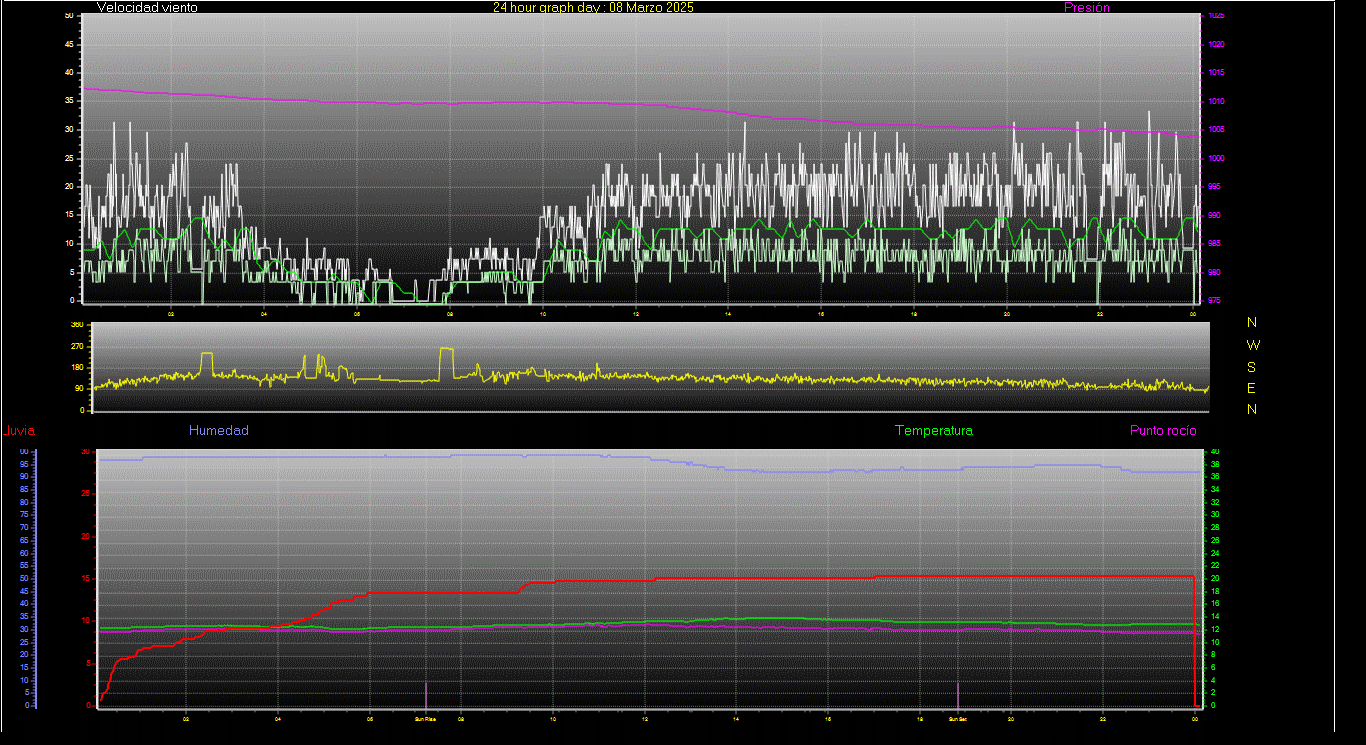Viewport: 1366px width, 745px height.
Task: Click the 38 value on green temperature axis
Action: pyautogui.click(x=1215, y=465)
